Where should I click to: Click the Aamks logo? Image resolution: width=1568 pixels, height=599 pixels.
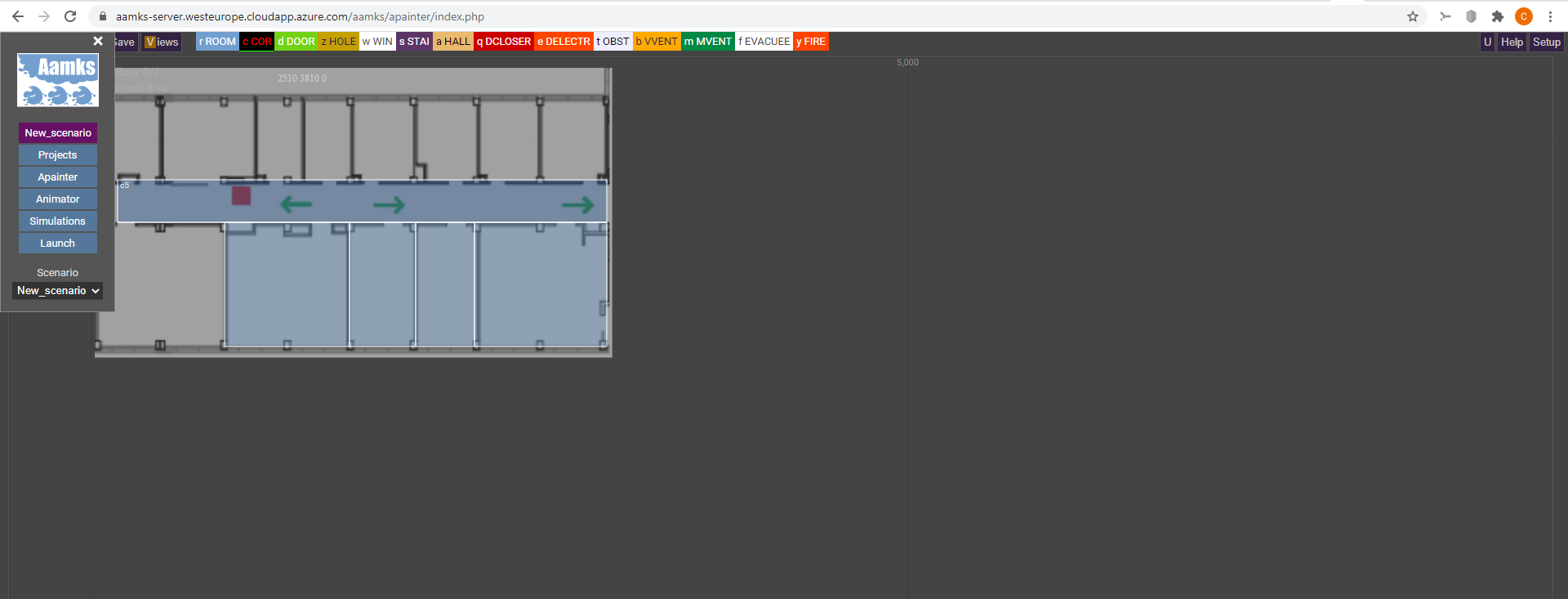[x=58, y=80]
